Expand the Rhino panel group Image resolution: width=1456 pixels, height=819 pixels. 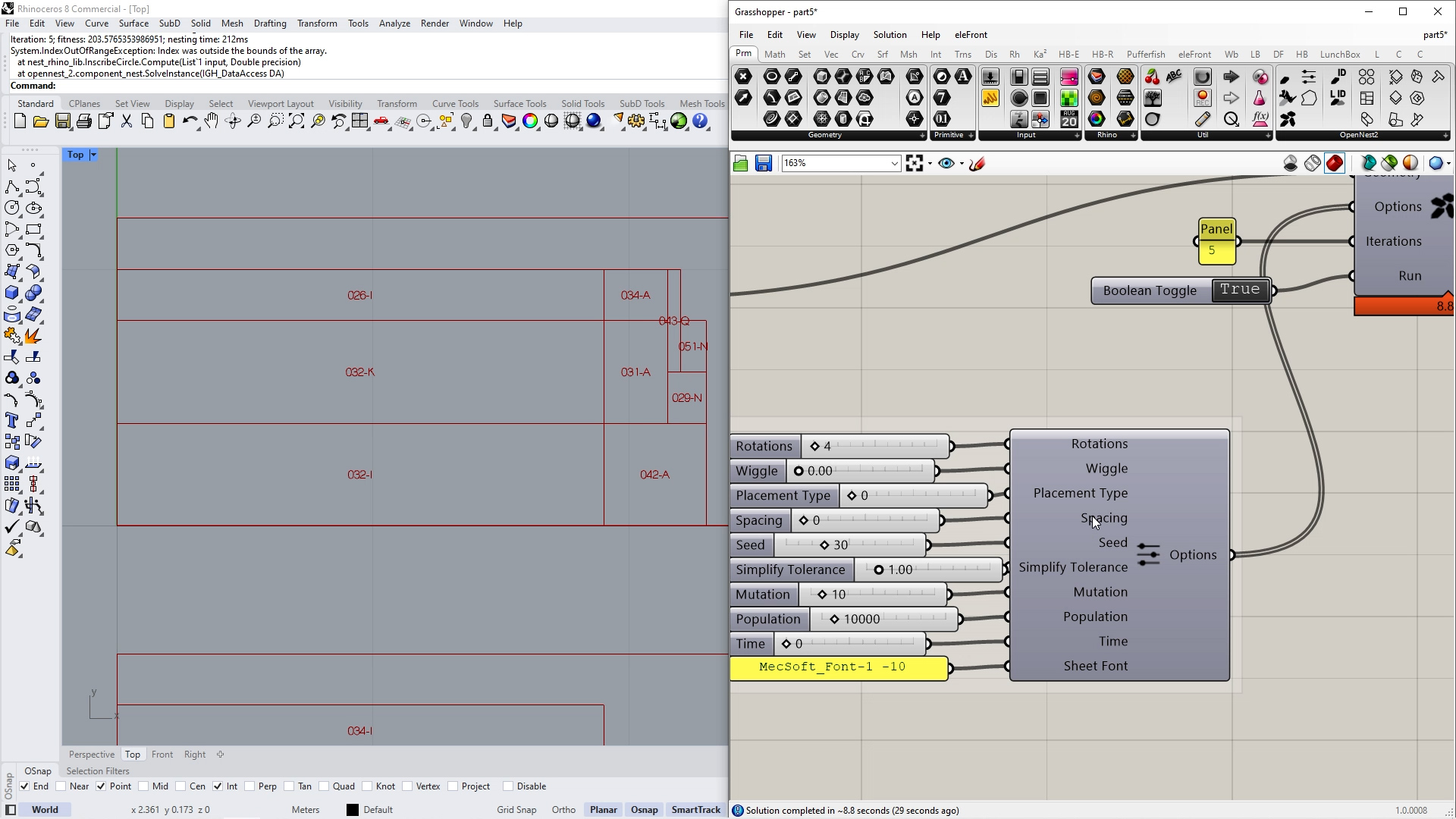(1133, 136)
